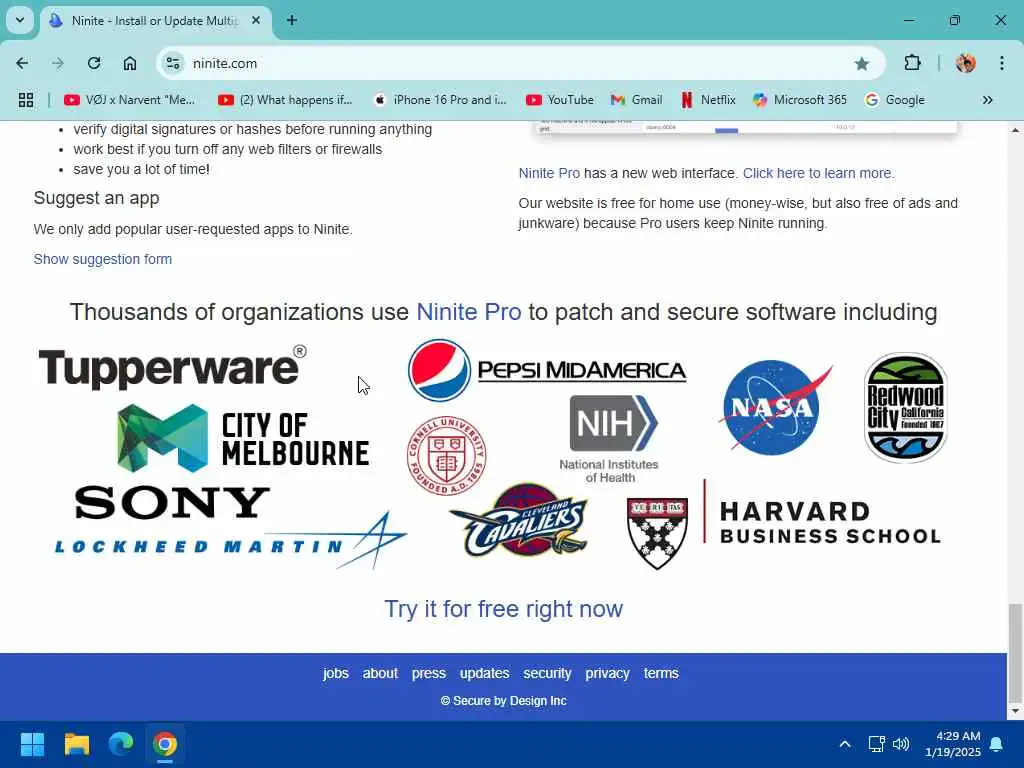Viewport: 1024px width, 768px height.
Task: Open the volume speaker tray icon
Action: coord(901,744)
